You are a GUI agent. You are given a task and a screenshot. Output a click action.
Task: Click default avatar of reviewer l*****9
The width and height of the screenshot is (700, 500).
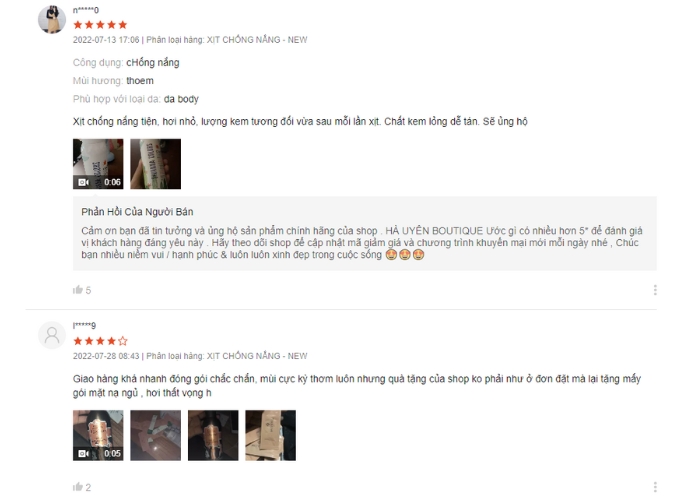tap(52, 335)
